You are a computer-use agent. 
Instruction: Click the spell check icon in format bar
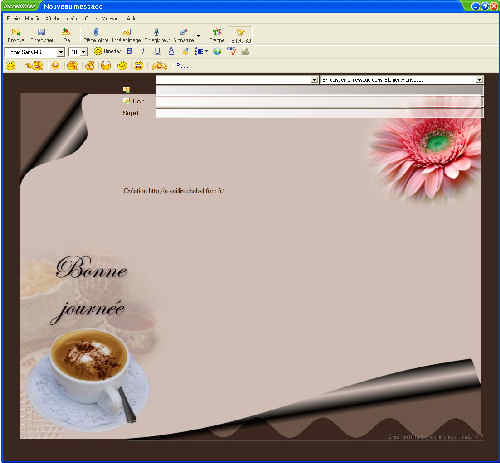(232, 52)
